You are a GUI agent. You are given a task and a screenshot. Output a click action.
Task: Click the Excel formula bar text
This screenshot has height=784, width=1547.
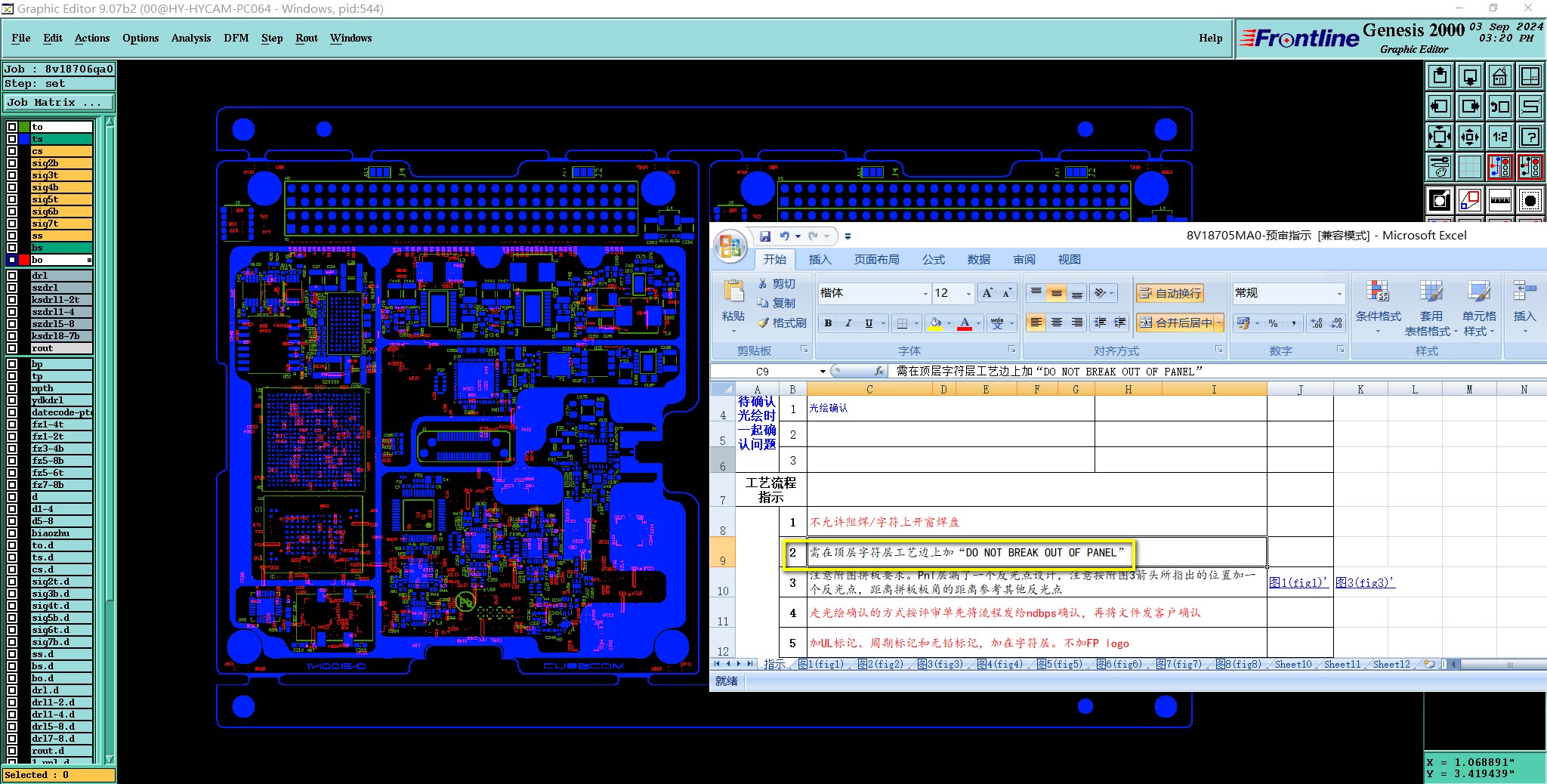coord(1049,372)
